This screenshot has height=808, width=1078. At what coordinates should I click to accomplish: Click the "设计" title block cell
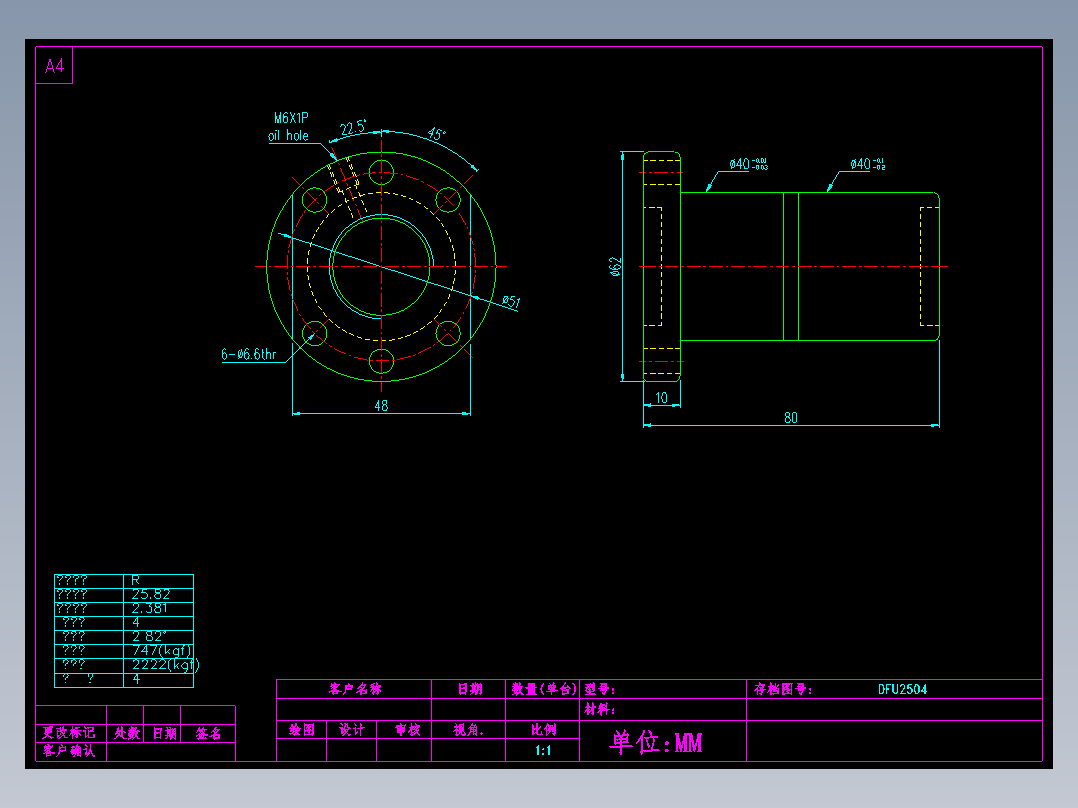coord(352,730)
